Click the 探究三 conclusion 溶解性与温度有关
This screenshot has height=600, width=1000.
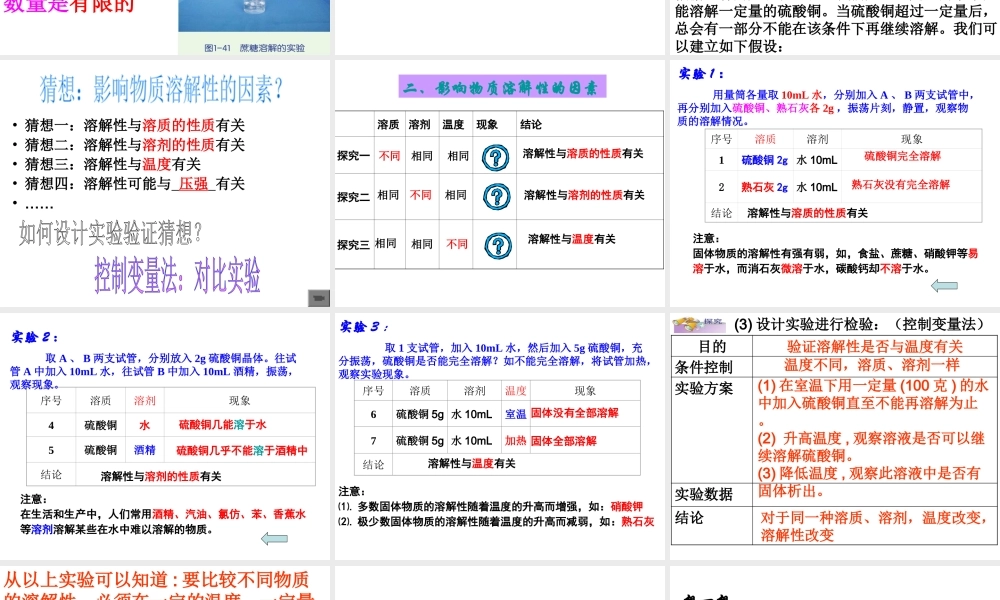[571, 239]
